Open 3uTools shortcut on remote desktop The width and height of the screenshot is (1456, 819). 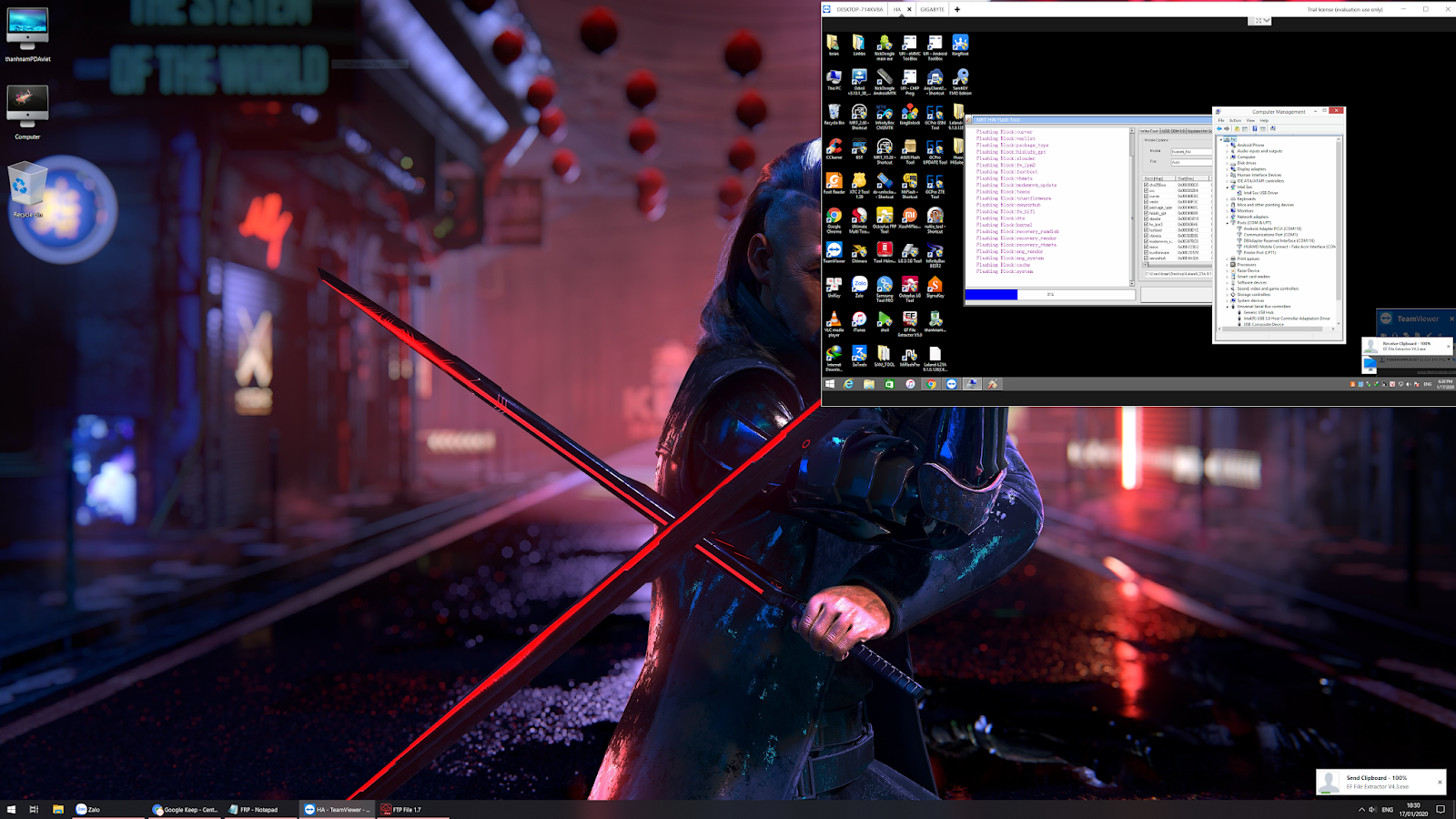point(859,355)
